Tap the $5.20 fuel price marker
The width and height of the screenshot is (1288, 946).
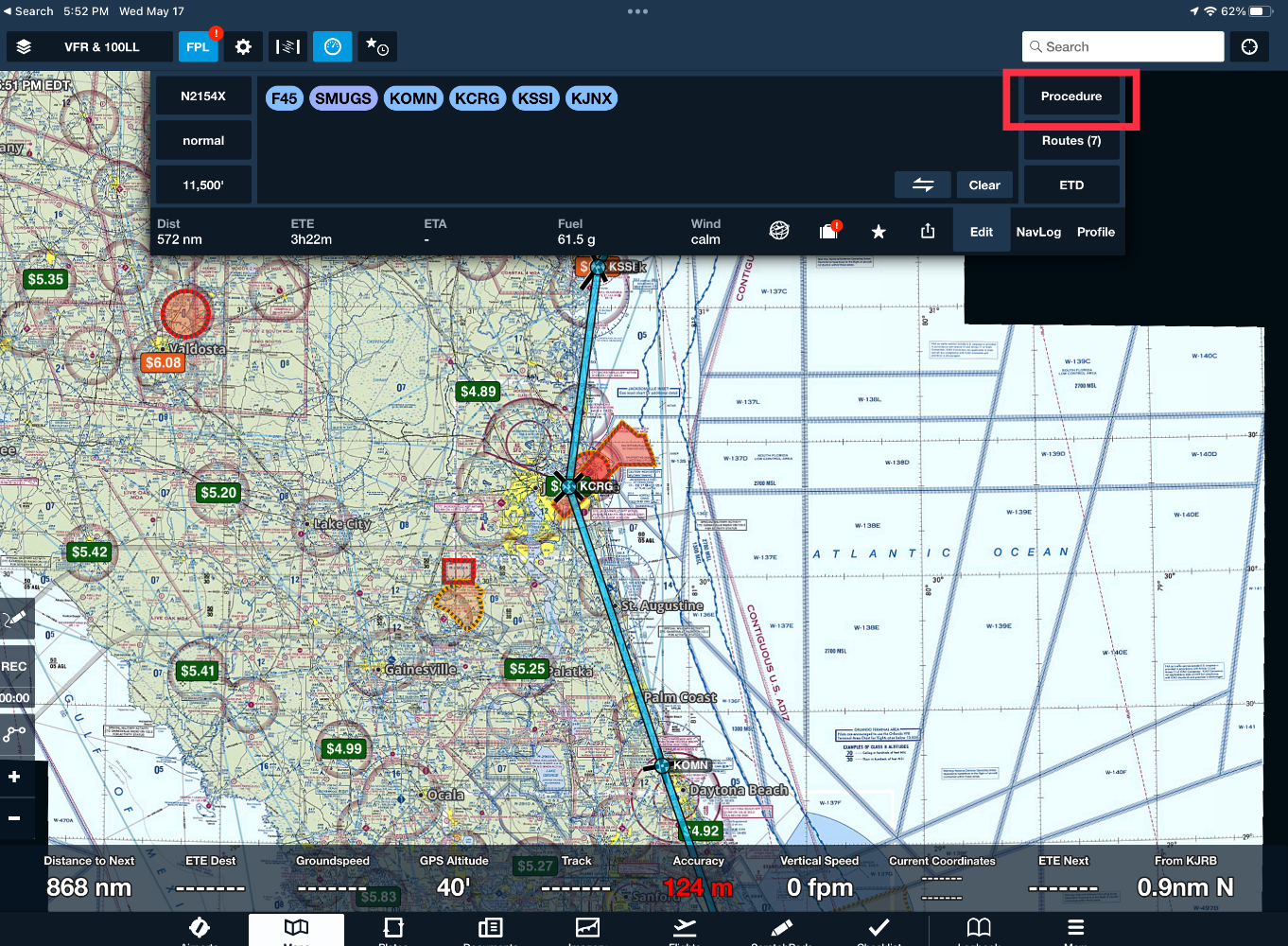[x=218, y=492]
